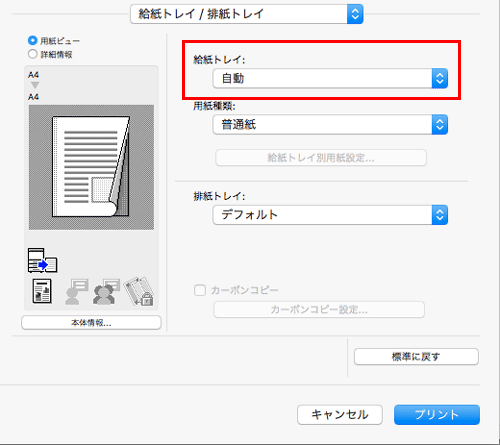Click the 給紙トレイ別用紙設定... button

321,158
